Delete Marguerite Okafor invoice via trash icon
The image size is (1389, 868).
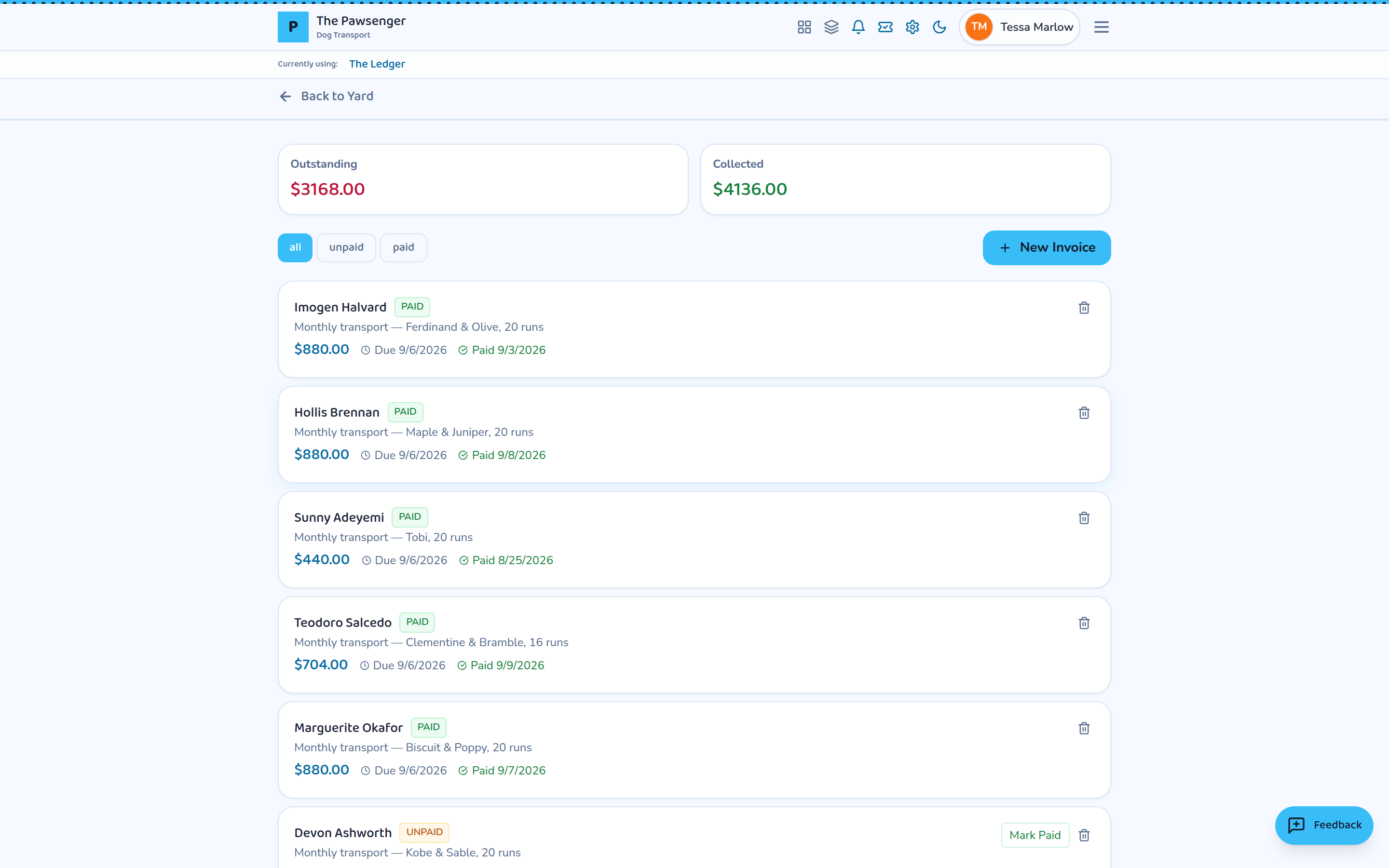click(1084, 728)
